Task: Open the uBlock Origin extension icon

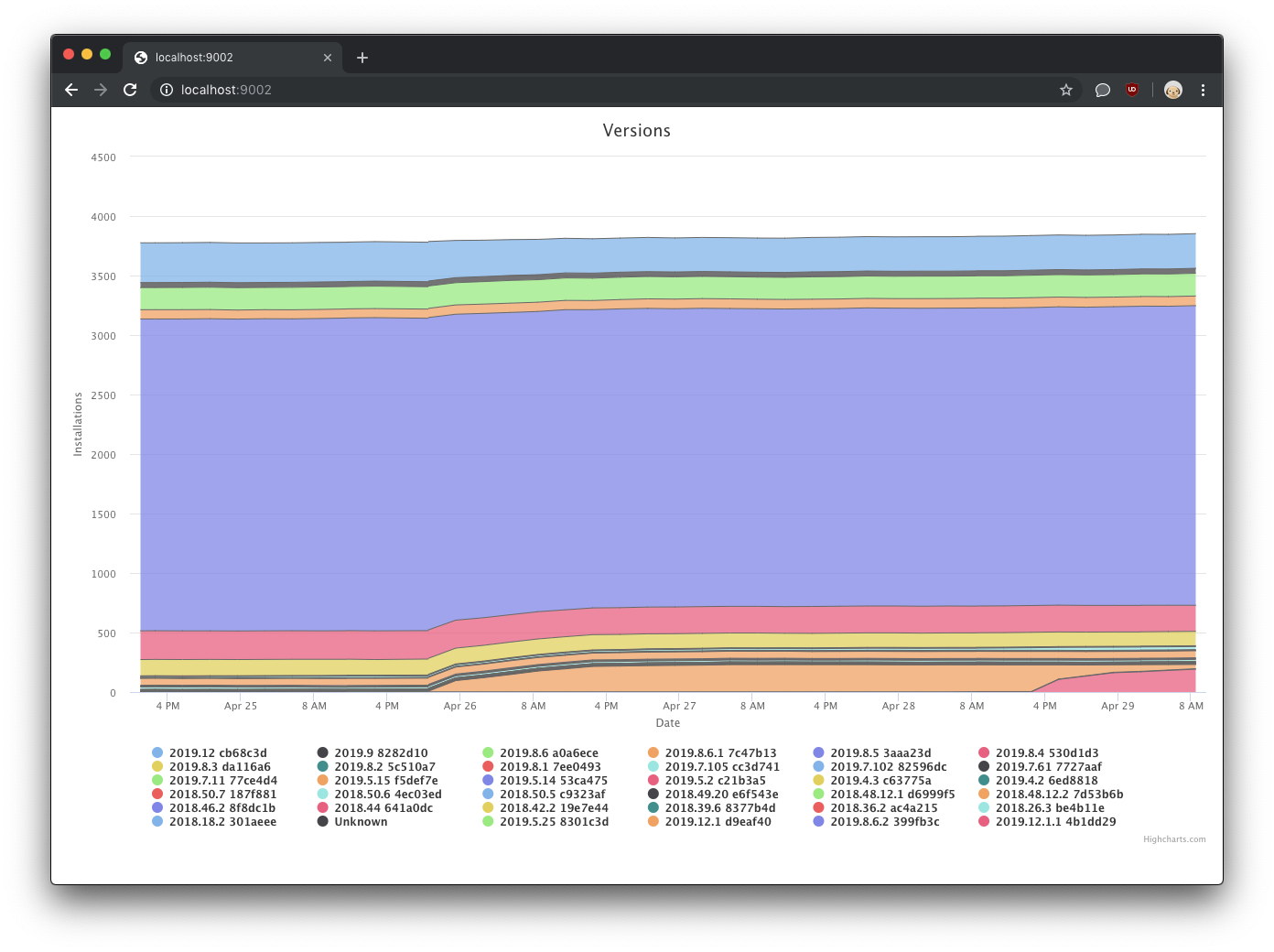Action: click(1132, 90)
